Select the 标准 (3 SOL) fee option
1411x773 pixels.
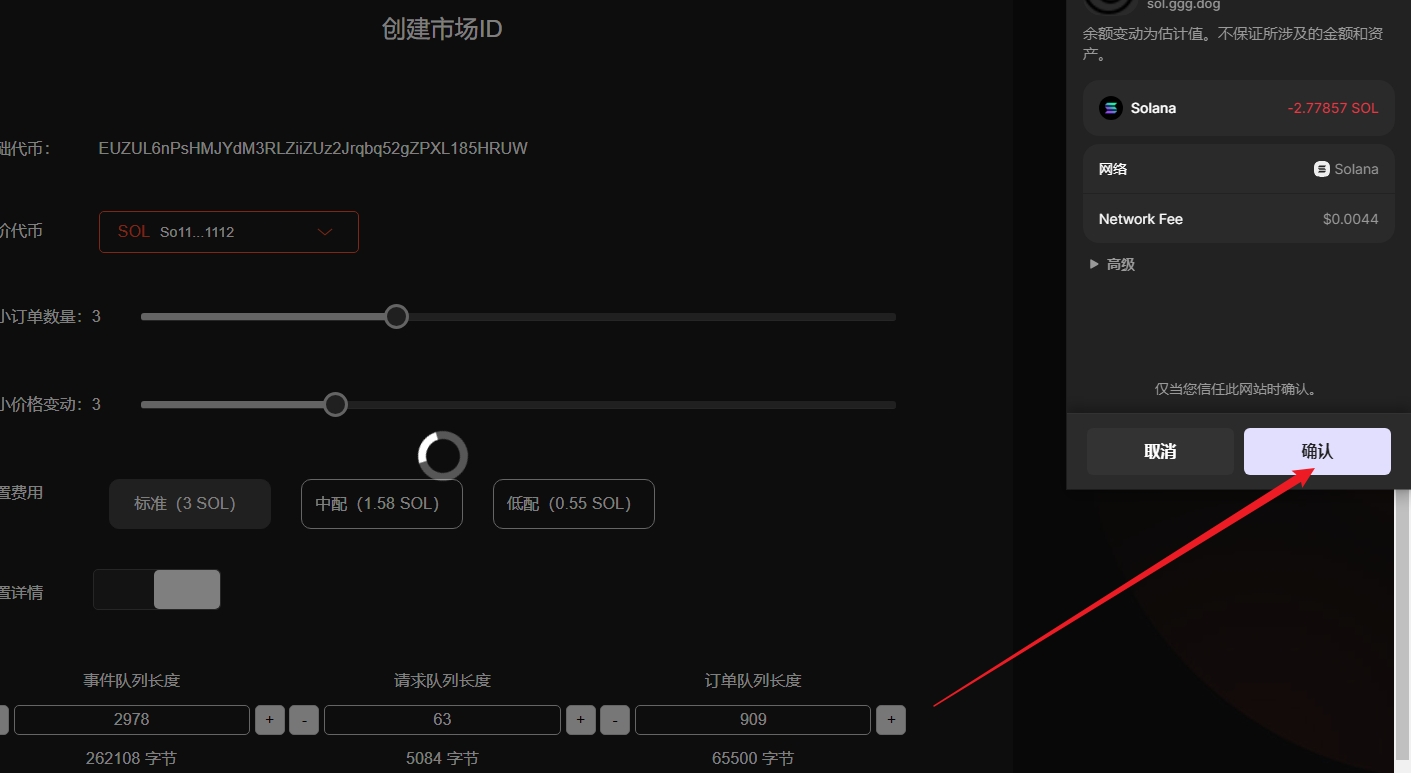click(189, 504)
